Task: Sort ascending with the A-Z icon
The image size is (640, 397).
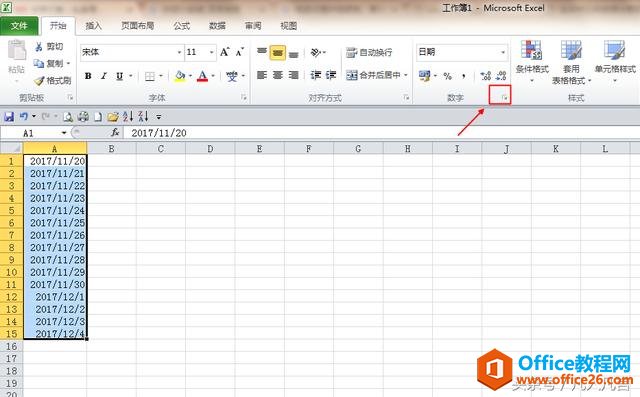Action: 128,117
